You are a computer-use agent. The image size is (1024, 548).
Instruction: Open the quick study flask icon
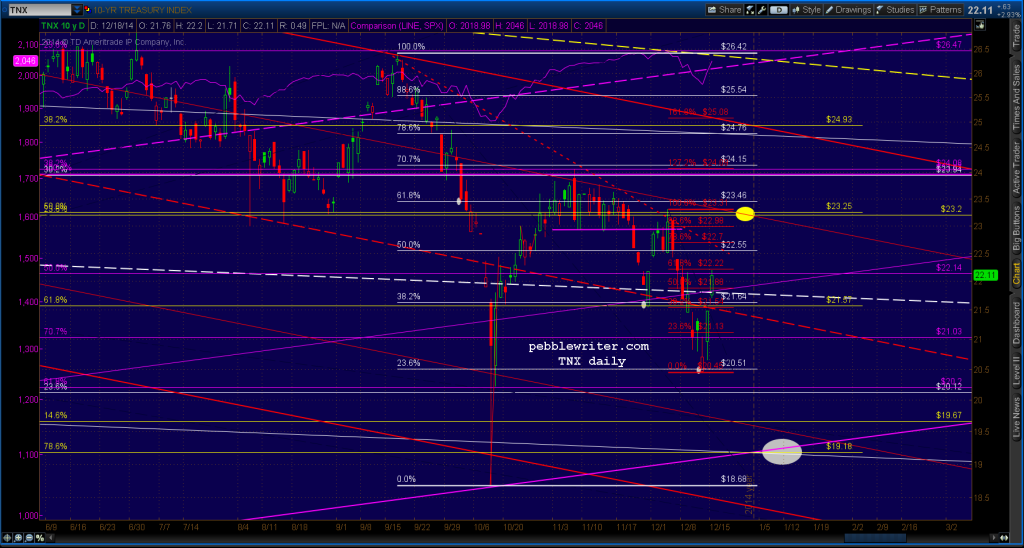point(750,10)
